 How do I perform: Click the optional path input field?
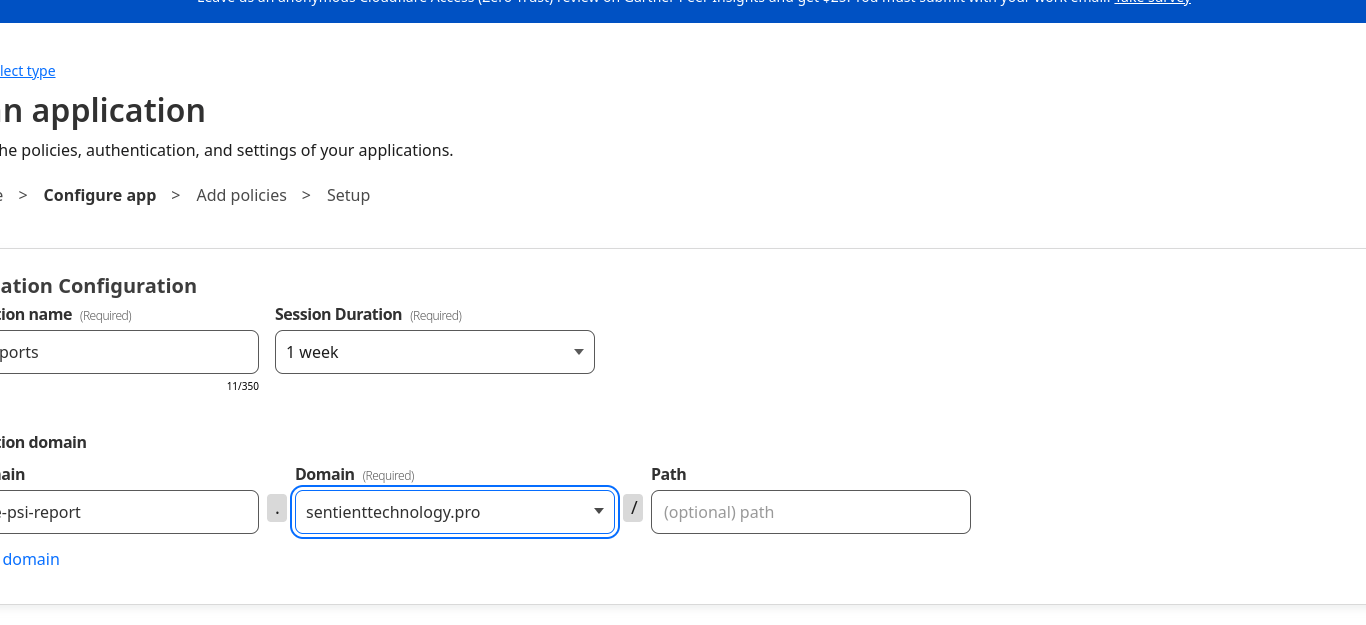point(810,511)
